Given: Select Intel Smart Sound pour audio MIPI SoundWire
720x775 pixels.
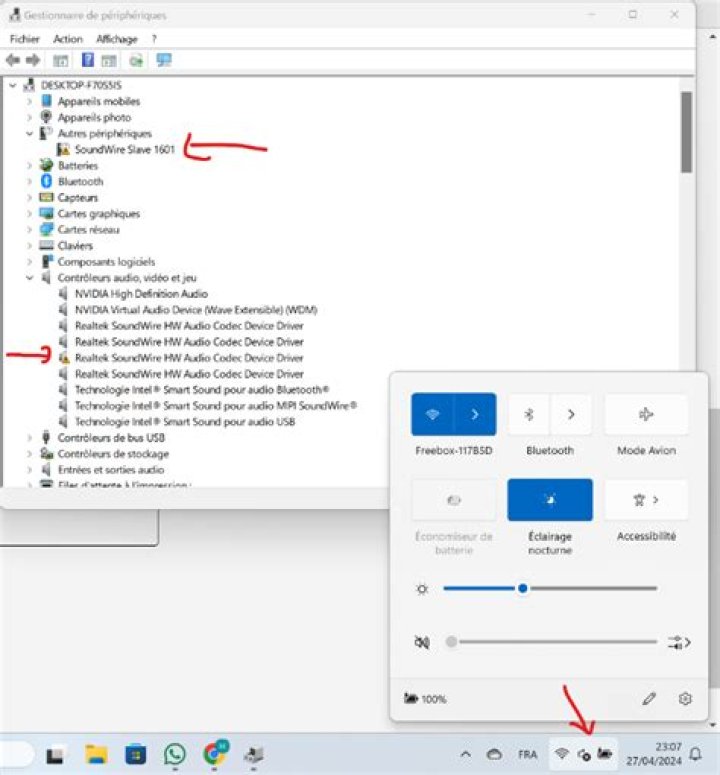Looking at the screenshot, I should click(215, 406).
